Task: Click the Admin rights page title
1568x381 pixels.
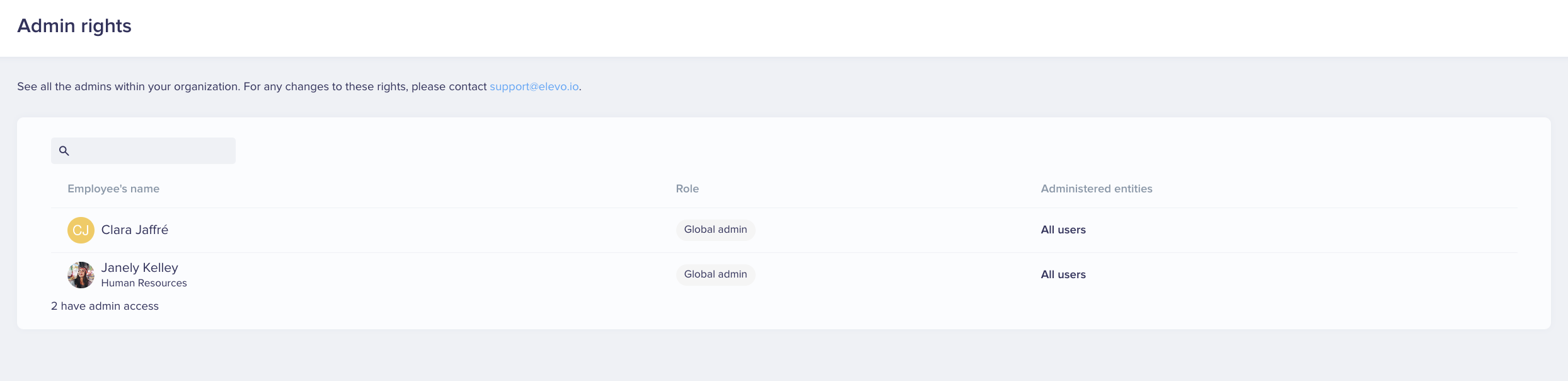Action: point(74,26)
